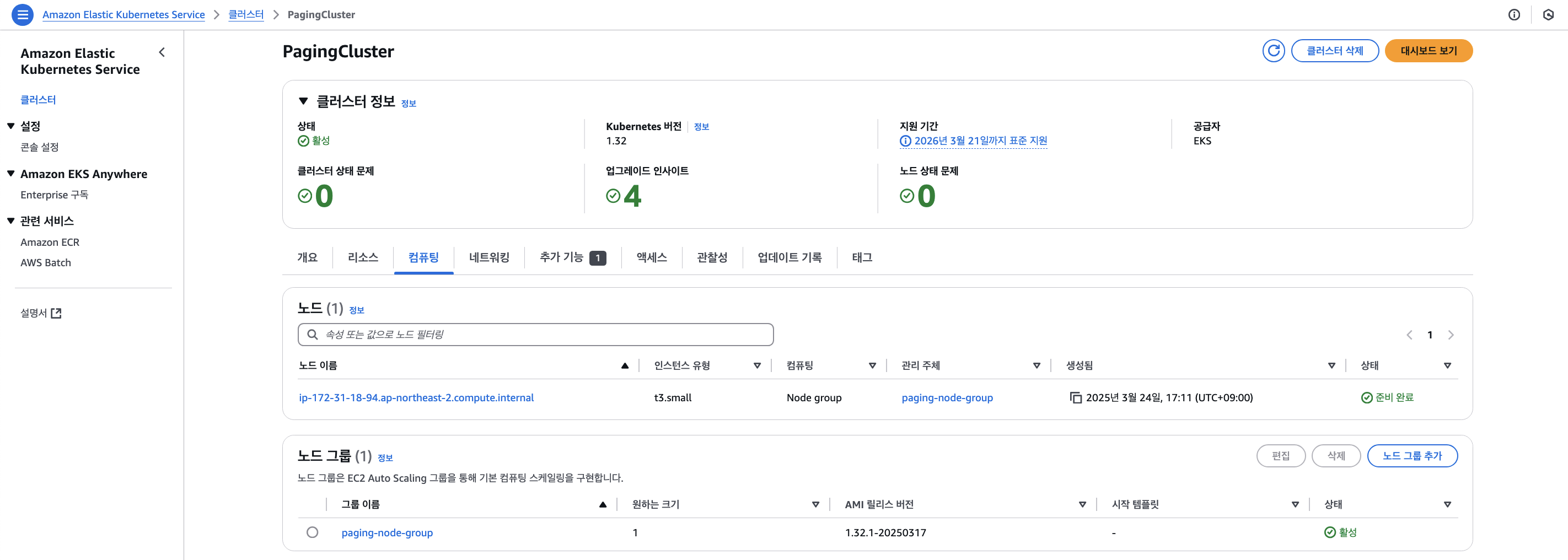Screen dimensions: 1568x560
Task: Select the paging-node-group radio button
Action: pyautogui.click(x=312, y=532)
